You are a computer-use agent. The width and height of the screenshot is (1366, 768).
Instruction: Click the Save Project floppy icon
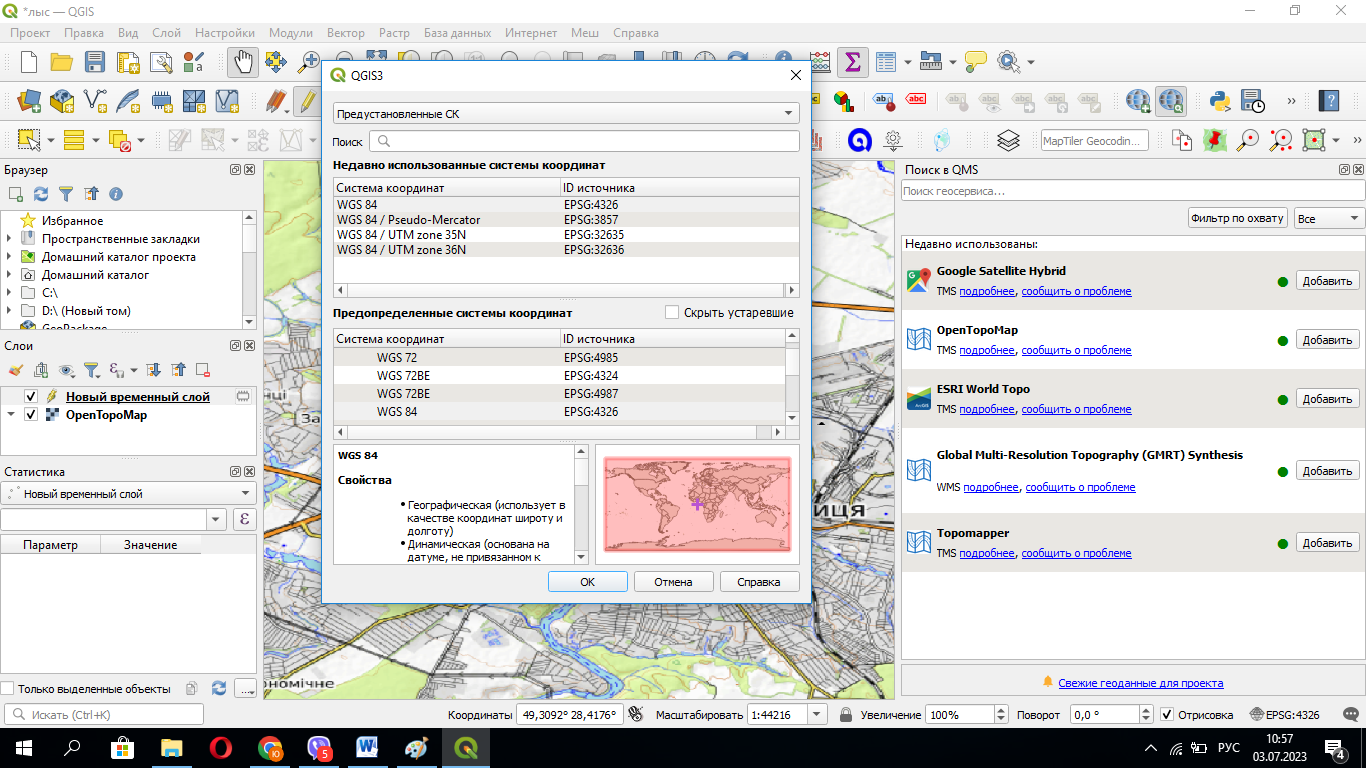click(95, 62)
